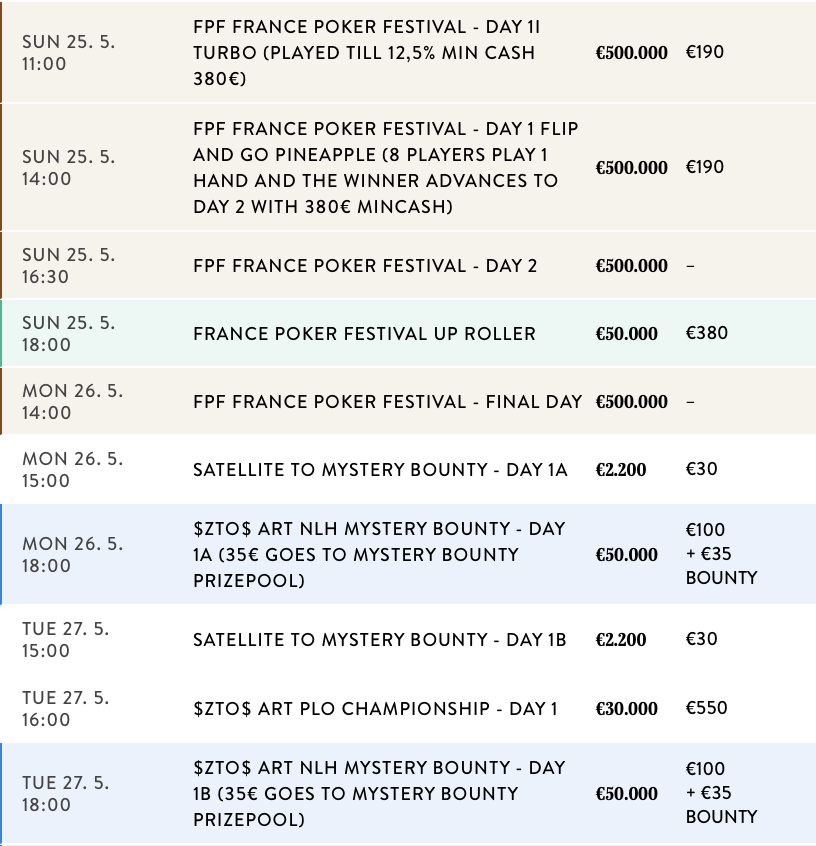Click the Sunday 11:00 date cell
The height and width of the screenshot is (846, 816).
[x=68, y=53]
